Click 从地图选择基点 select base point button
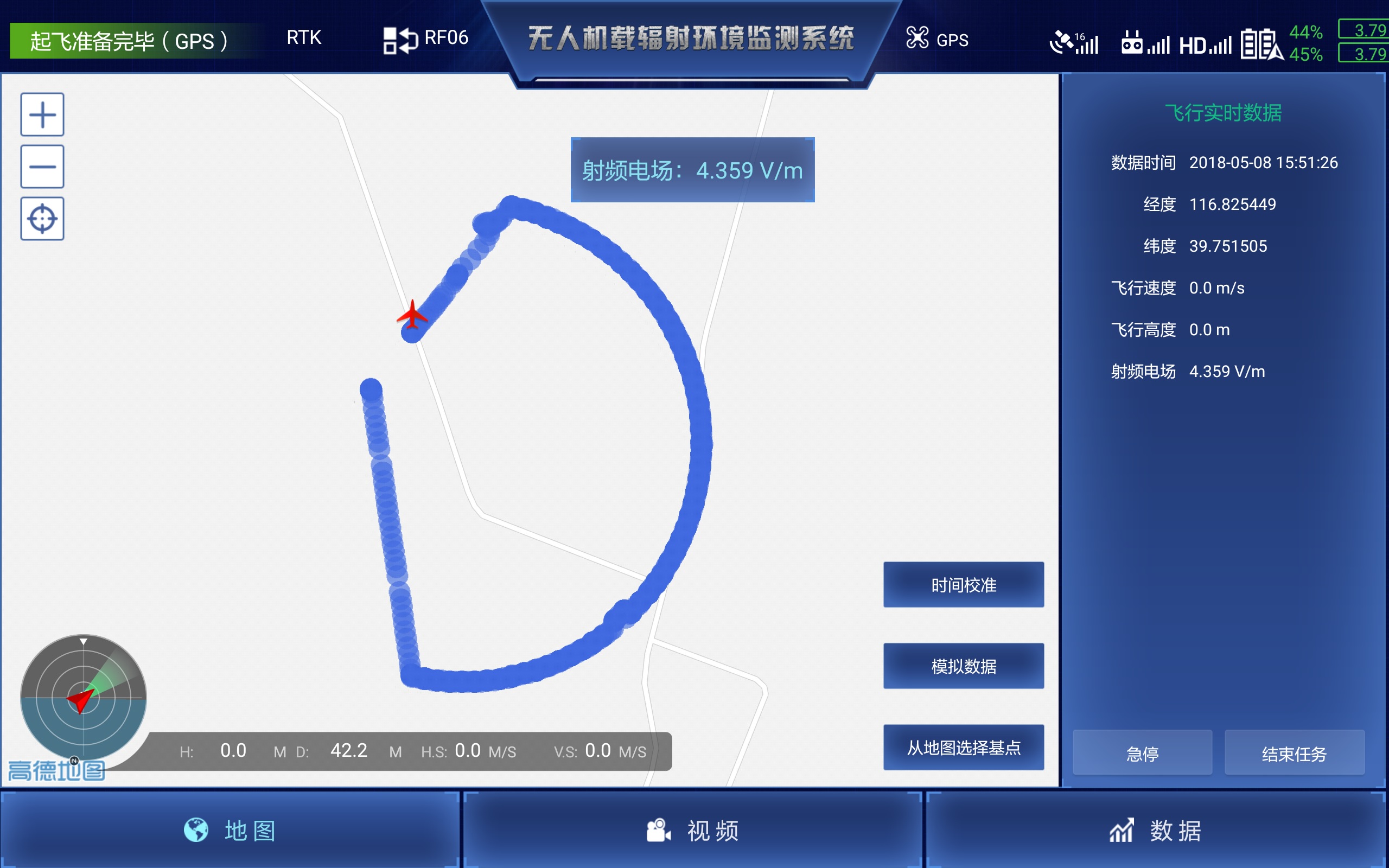Viewport: 1389px width, 868px height. click(x=963, y=748)
